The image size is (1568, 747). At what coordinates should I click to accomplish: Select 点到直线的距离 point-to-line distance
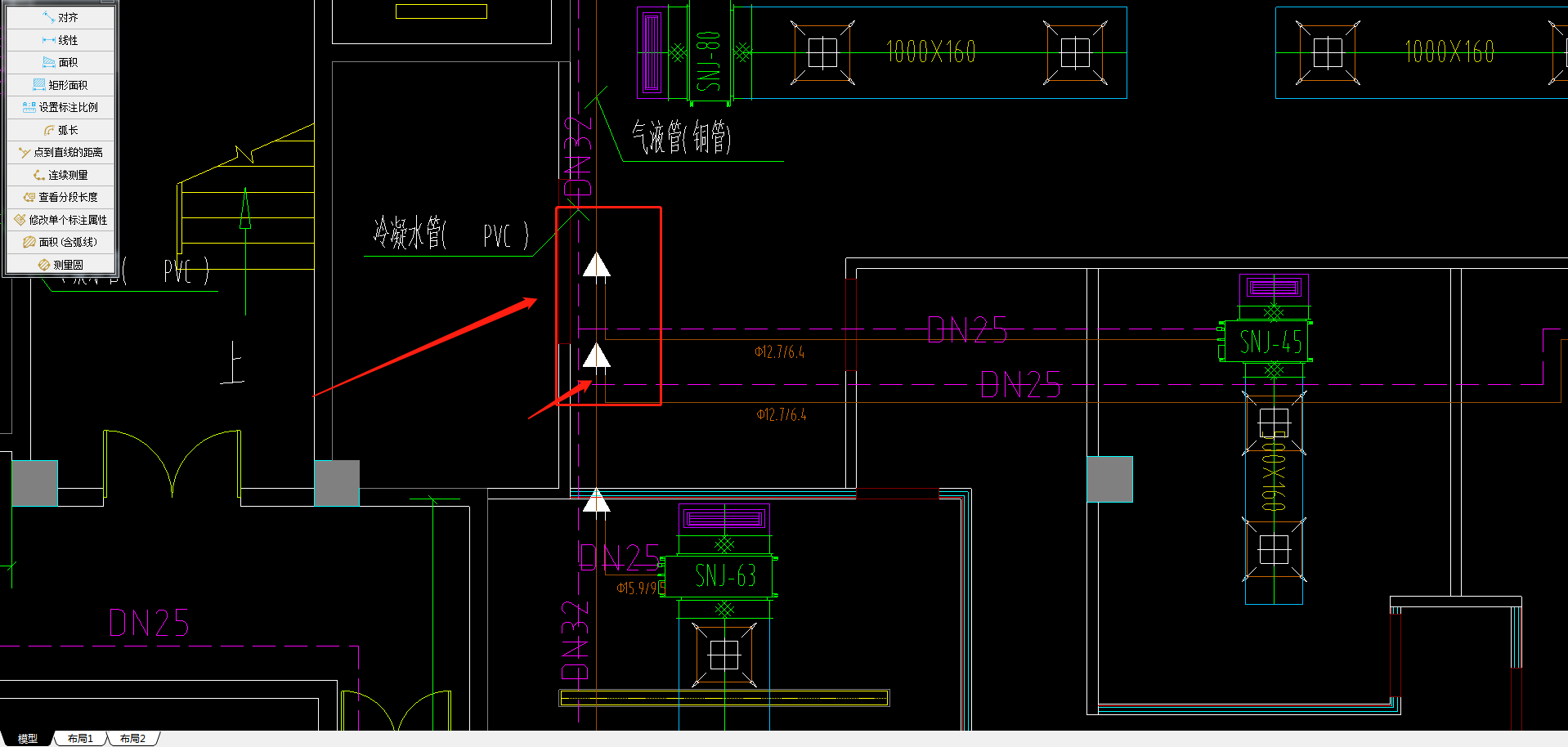(60, 152)
